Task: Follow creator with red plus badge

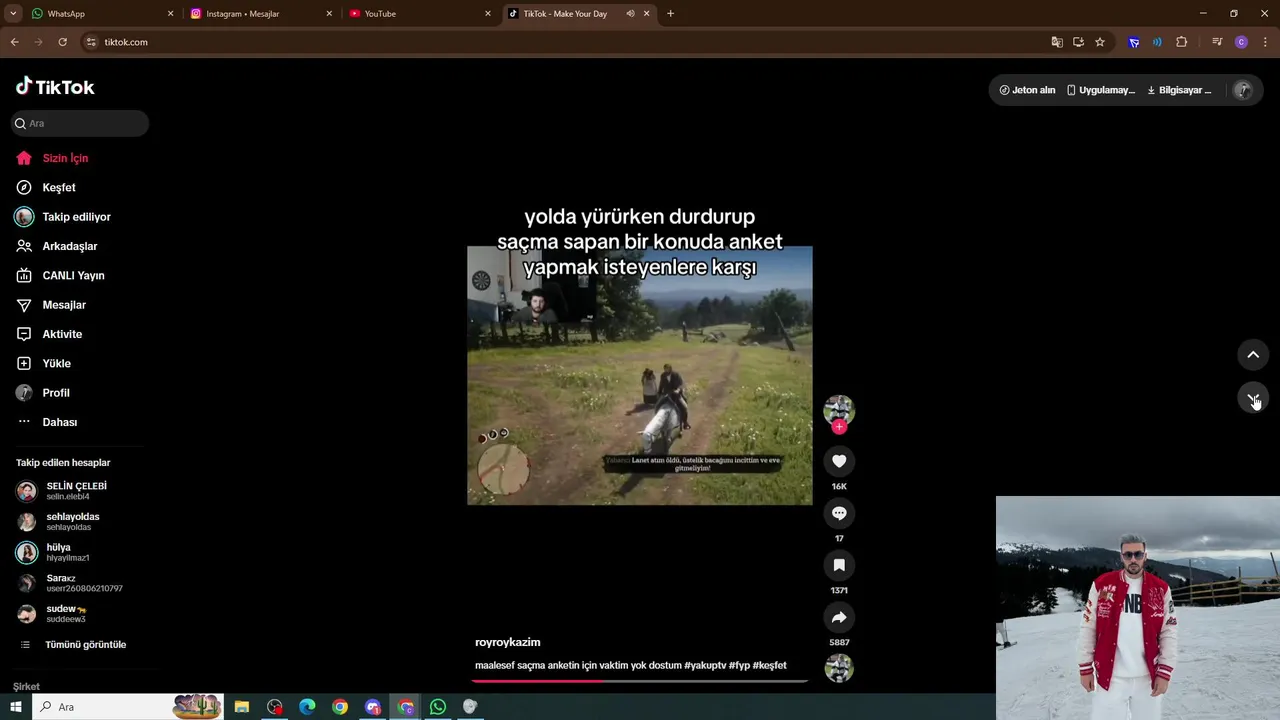Action: pos(839,427)
